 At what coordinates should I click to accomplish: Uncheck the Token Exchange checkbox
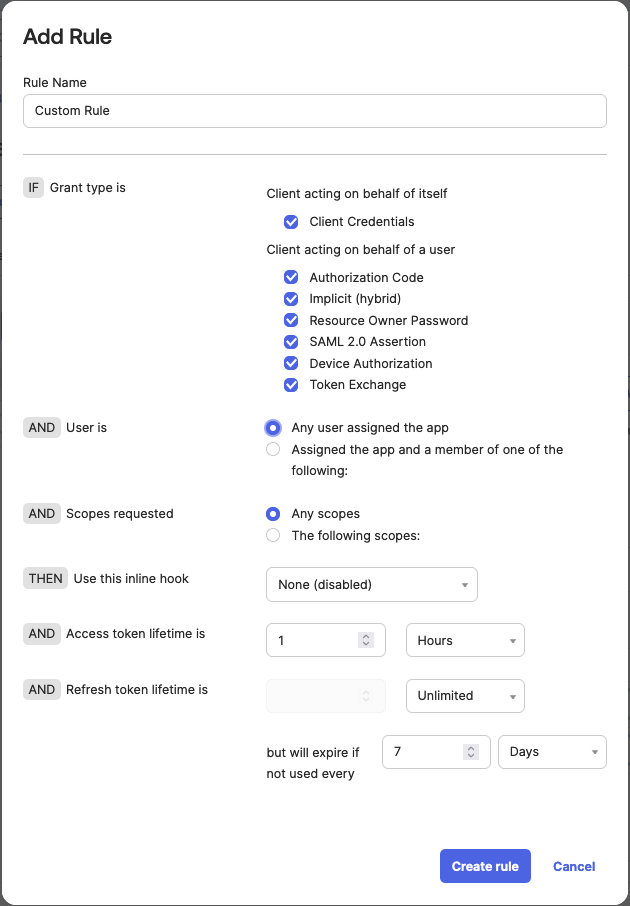point(291,385)
